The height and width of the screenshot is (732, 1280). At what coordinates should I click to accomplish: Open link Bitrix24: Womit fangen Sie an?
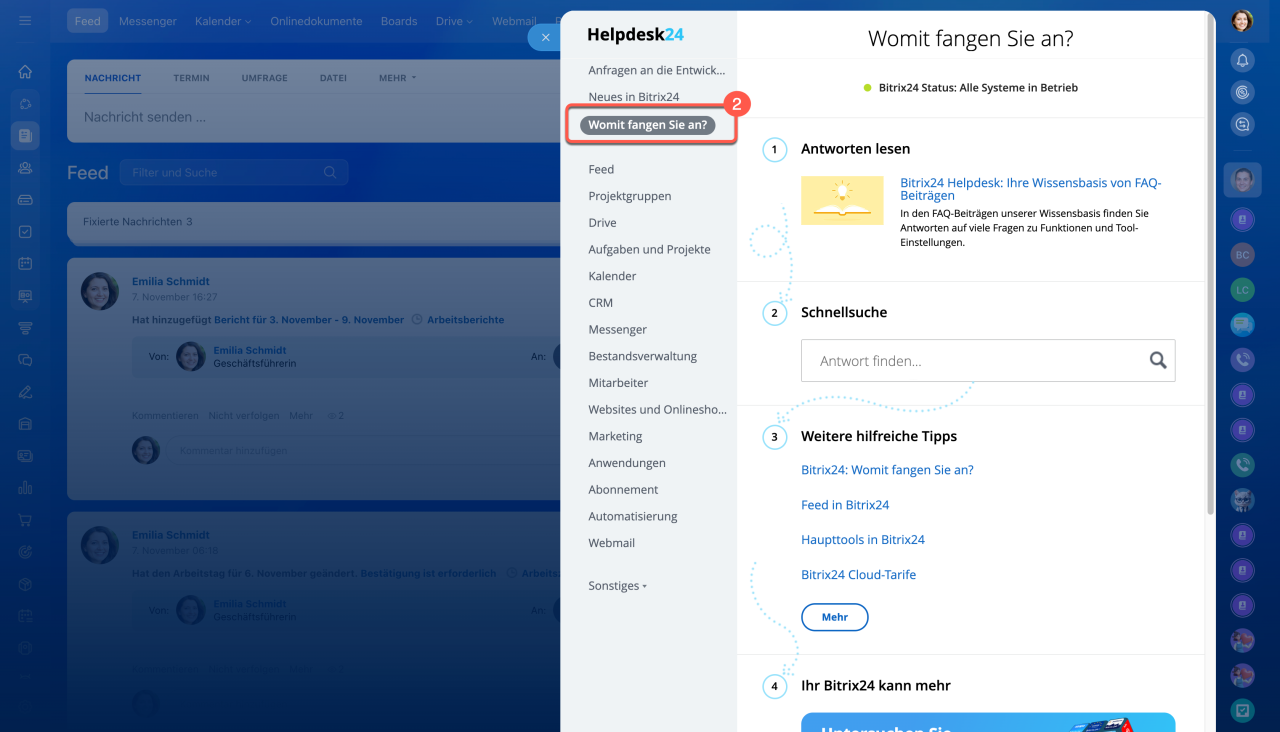887,470
